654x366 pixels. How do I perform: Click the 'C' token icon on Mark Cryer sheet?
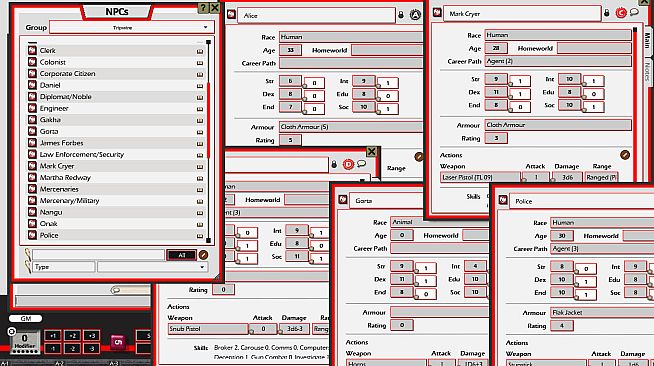621,13
